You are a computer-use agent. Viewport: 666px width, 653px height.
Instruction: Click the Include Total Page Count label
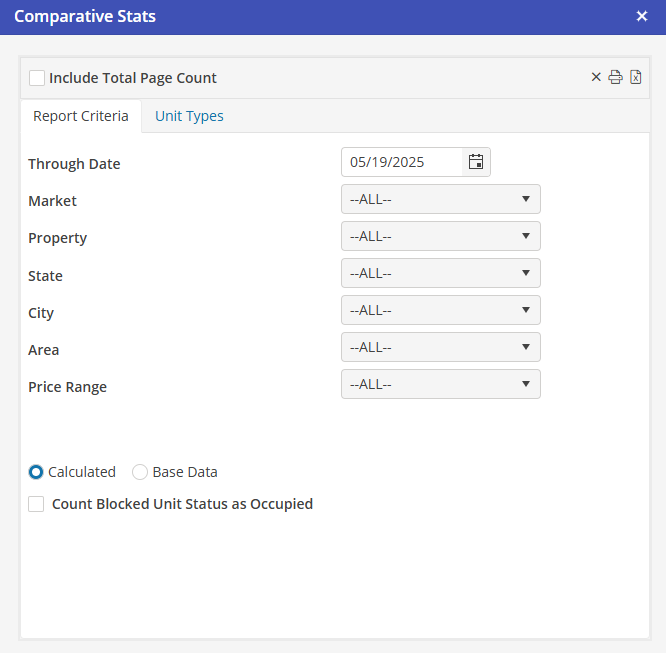[x=133, y=78]
